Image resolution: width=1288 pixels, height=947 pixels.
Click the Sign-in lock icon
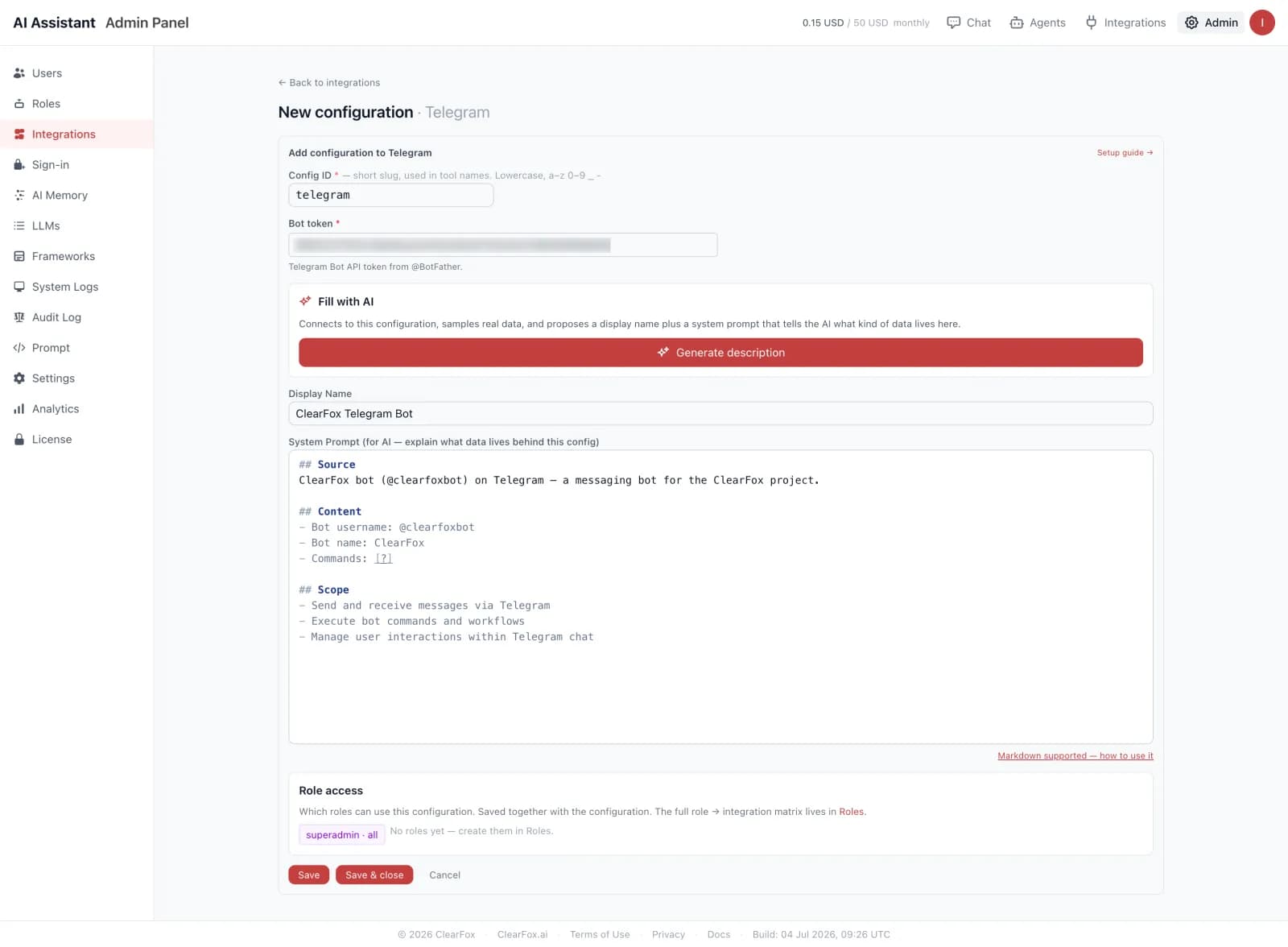19,165
